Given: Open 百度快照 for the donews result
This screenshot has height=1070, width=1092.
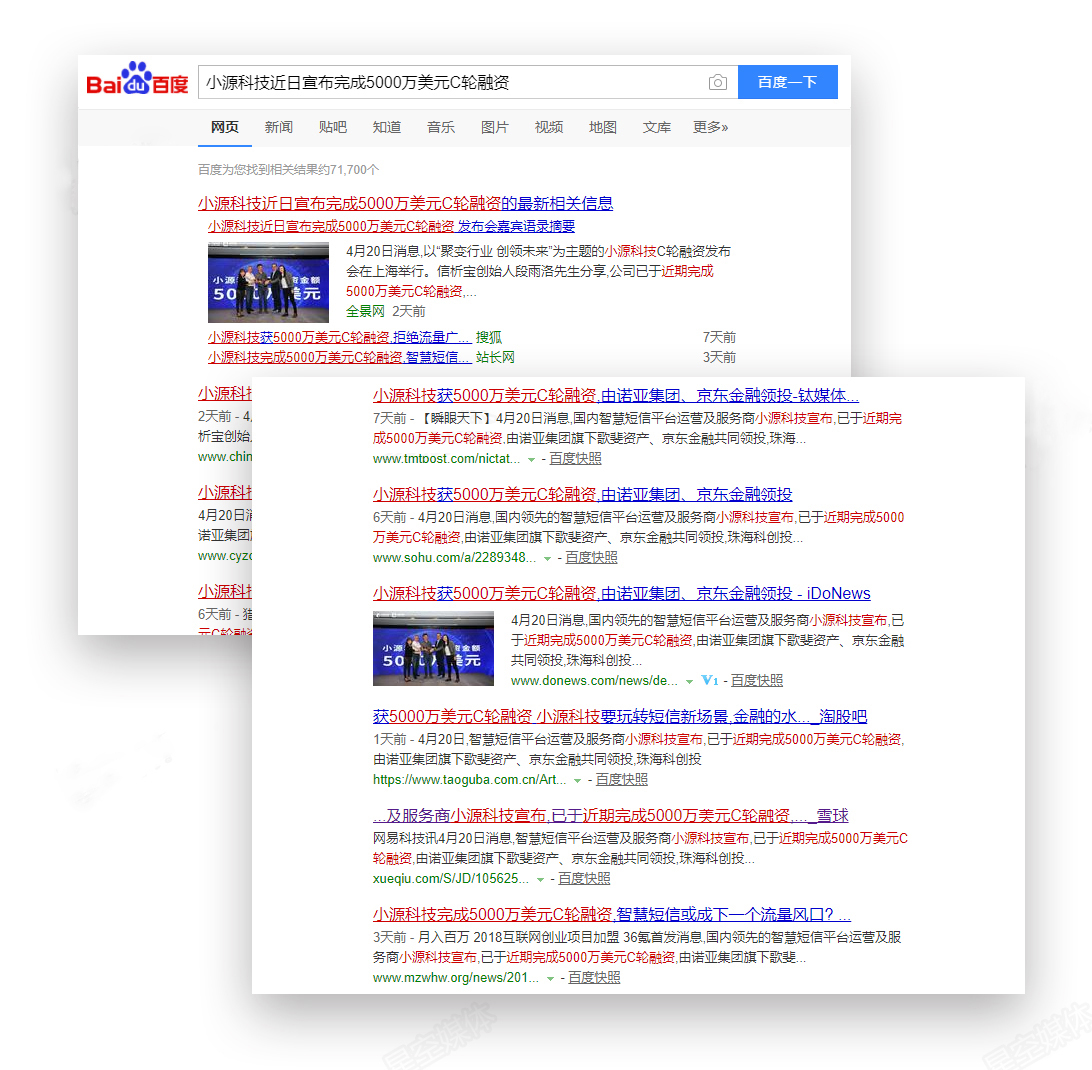Looking at the screenshot, I should (x=757, y=681).
